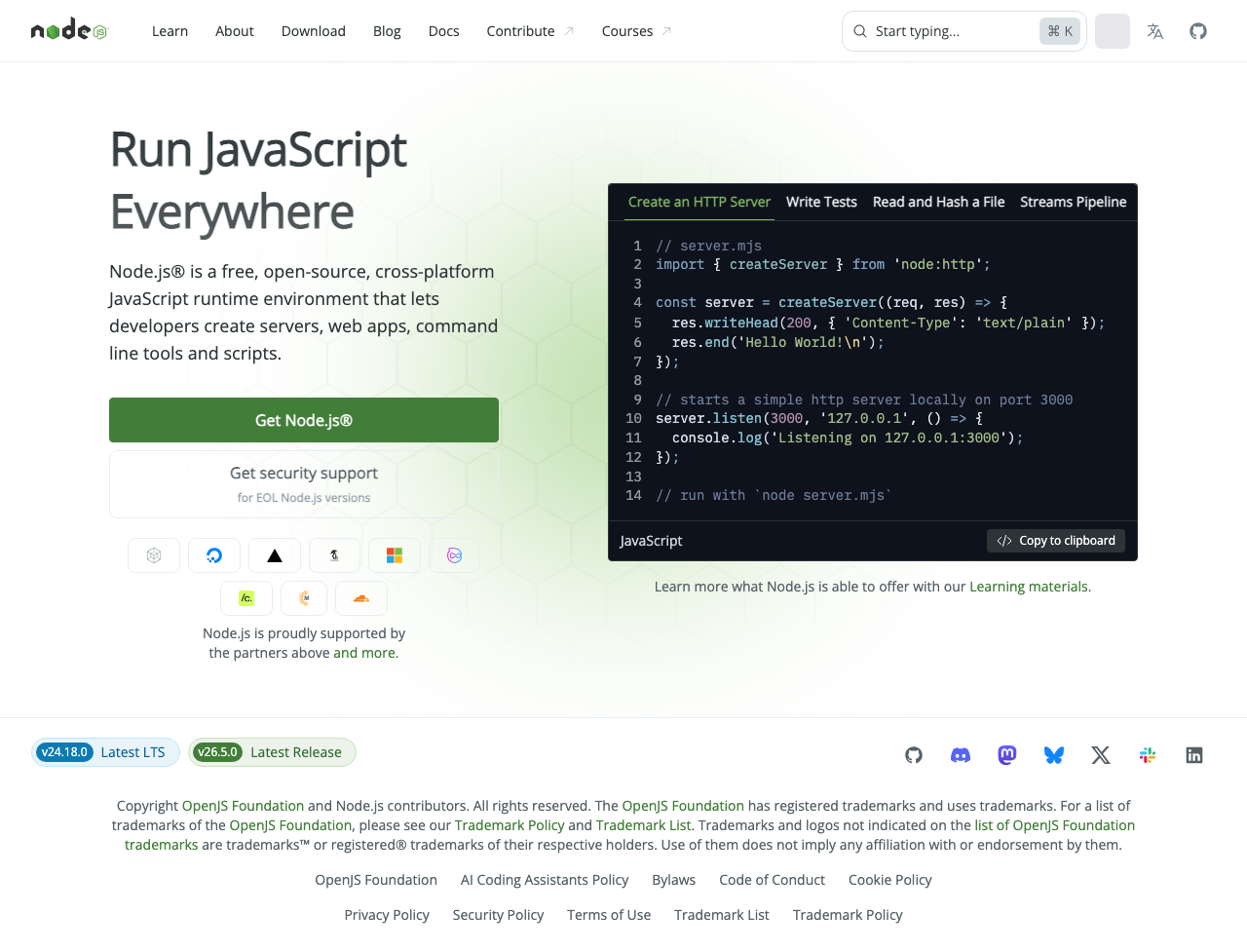
Task: Switch to Read and Hash a File tab
Action: coord(939,202)
